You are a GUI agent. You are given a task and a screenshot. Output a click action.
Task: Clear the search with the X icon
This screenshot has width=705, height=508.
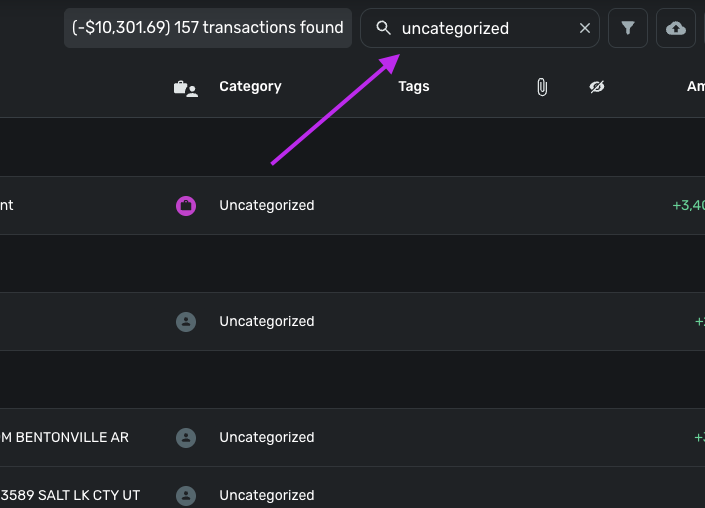point(585,28)
